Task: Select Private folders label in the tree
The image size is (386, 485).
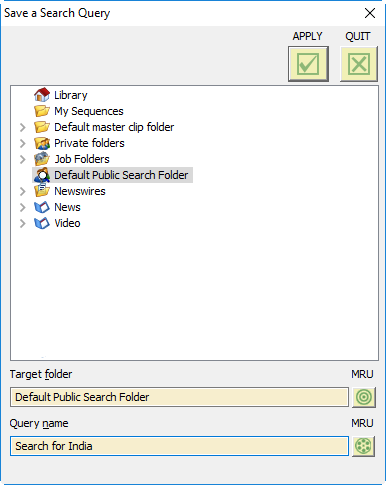Action: (89, 143)
